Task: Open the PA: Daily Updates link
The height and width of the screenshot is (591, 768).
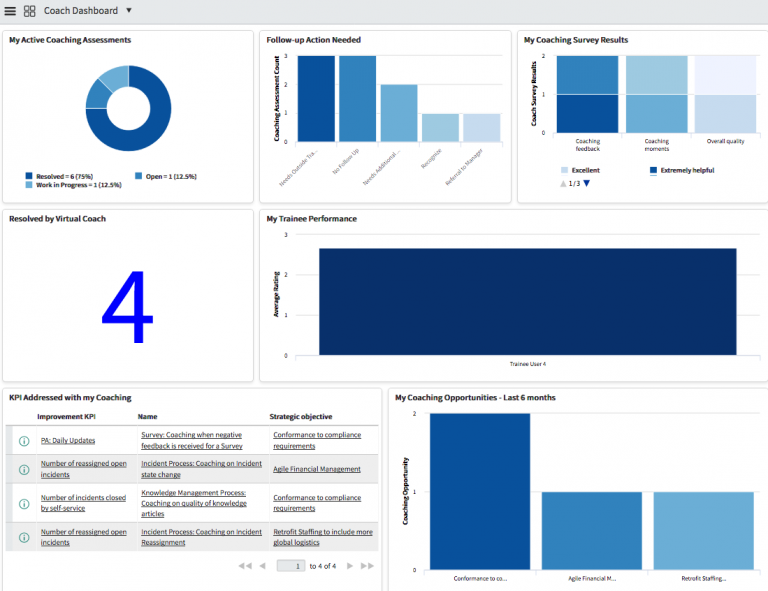Action: coord(68,440)
